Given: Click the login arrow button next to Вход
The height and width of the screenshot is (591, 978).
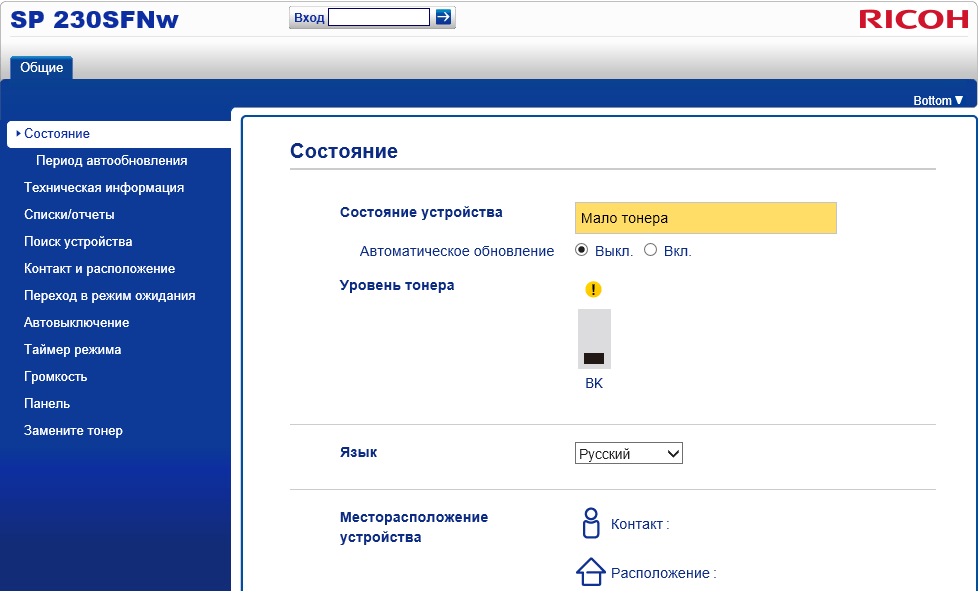Looking at the screenshot, I should click(x=443, y=17).
